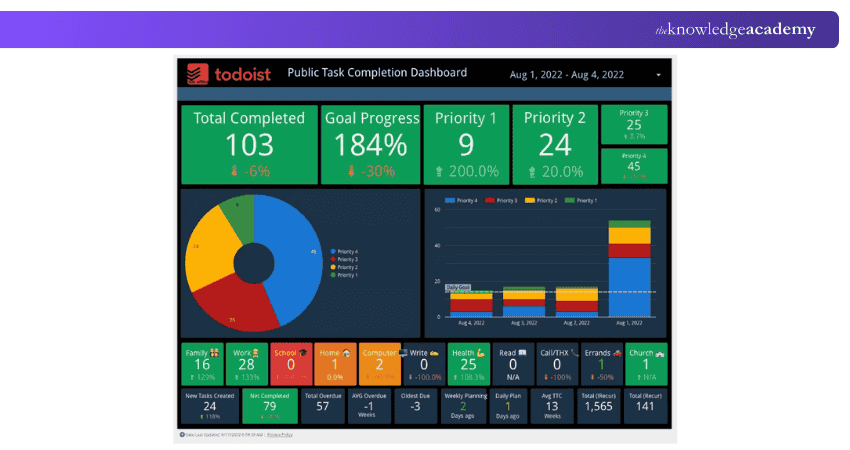The width and height of the screenshot is (850, 450).
Task: Select the Net Completed 79 card
Action: click(x=269, y=406)
